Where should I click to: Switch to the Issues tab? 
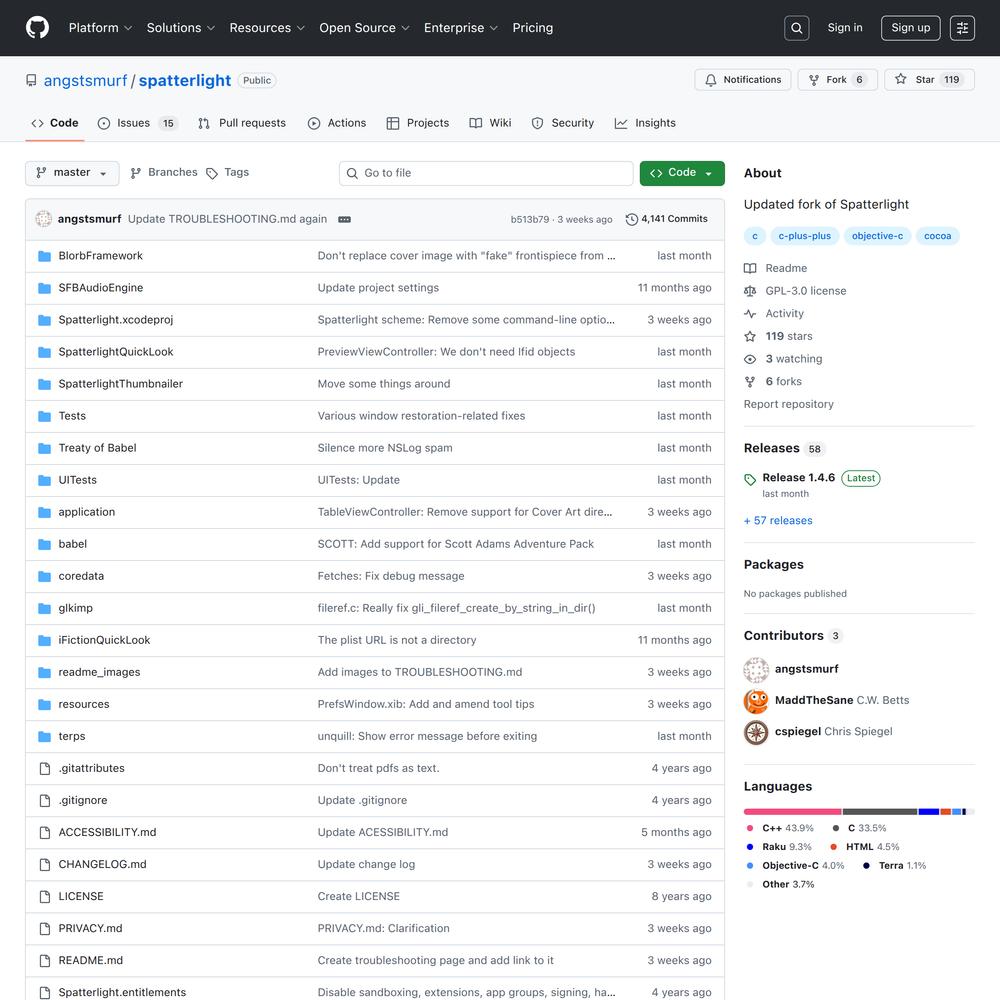(136, 123)
